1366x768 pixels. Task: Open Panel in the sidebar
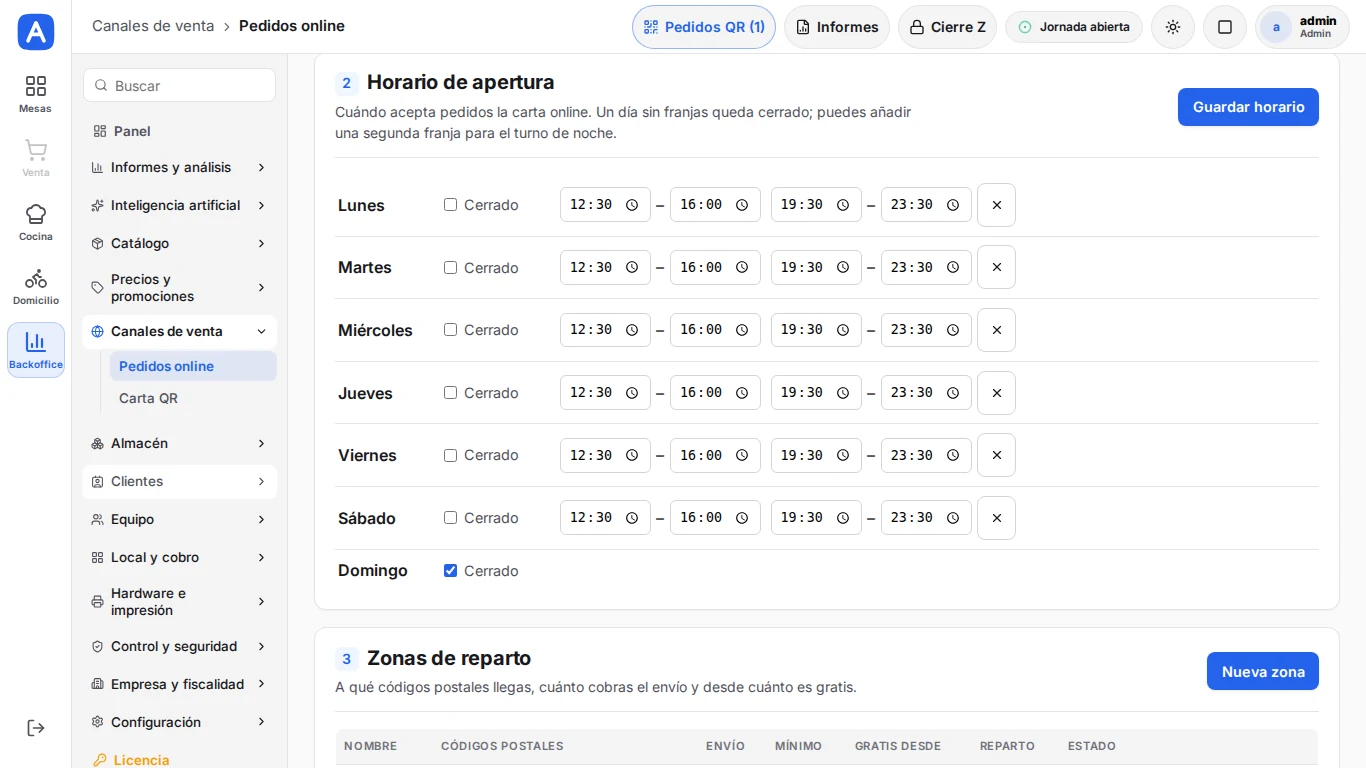point(180,131)
